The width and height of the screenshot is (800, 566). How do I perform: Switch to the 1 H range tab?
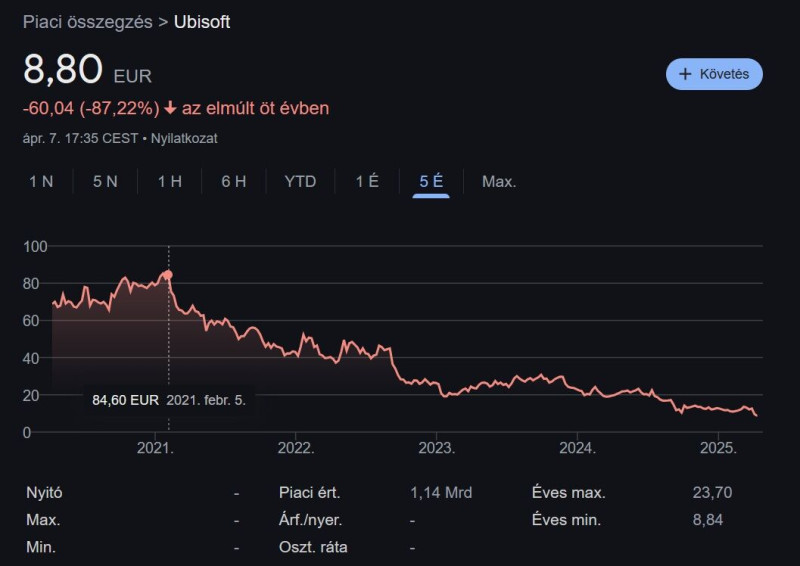pyautogui.click(x=170, y=181)
